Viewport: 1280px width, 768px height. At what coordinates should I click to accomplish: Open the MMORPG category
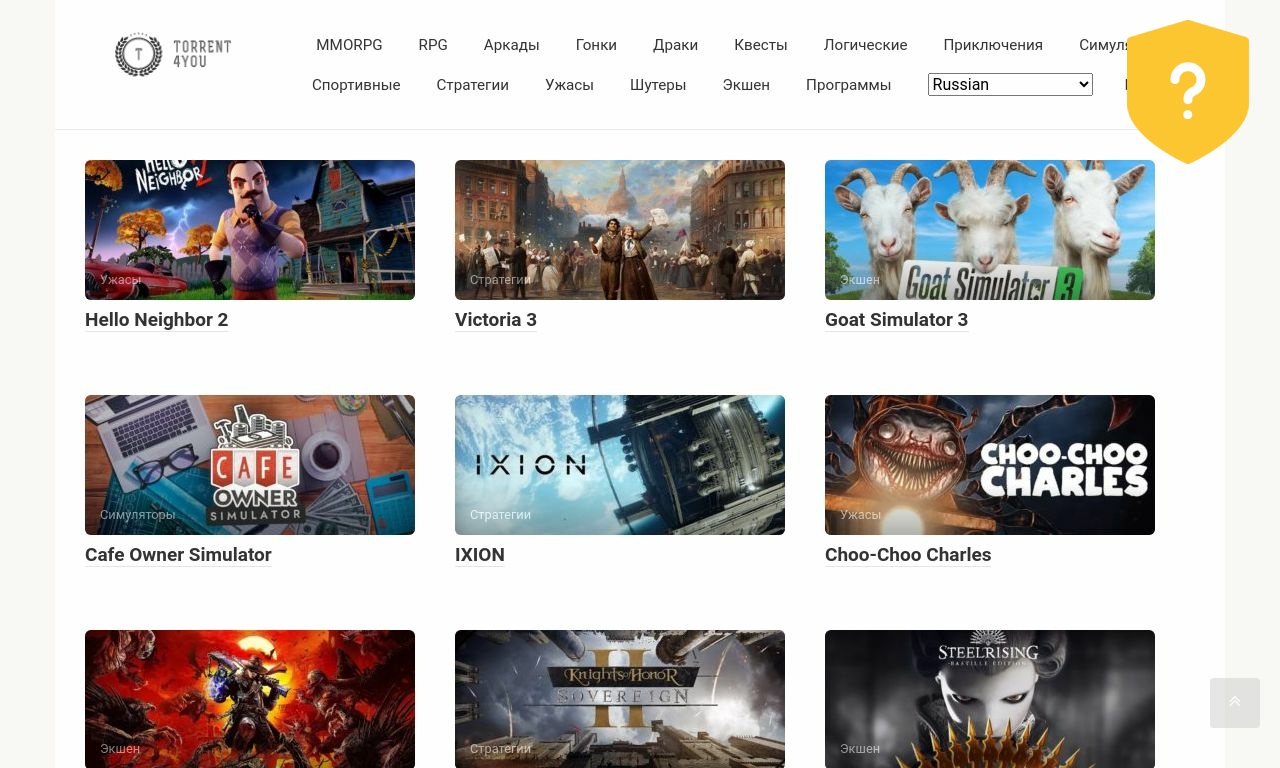pyautogui.click(x=349, y=45)
